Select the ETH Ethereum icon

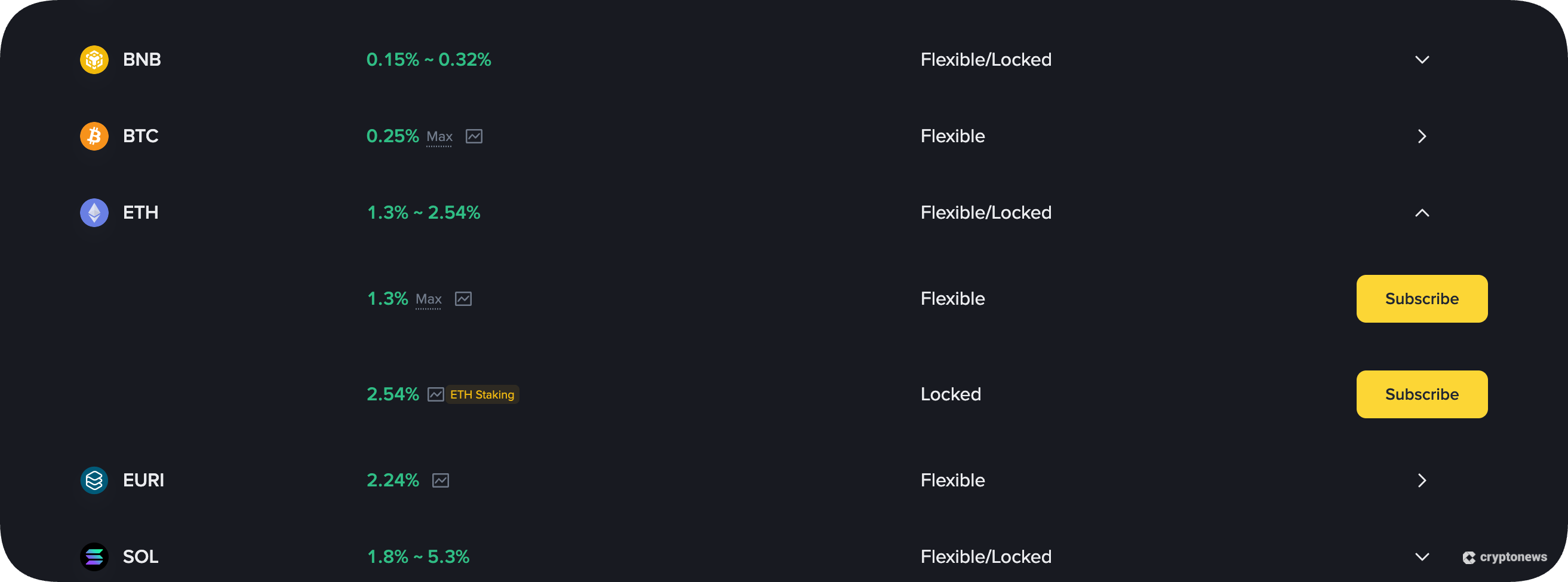click(x=94, y=213)
